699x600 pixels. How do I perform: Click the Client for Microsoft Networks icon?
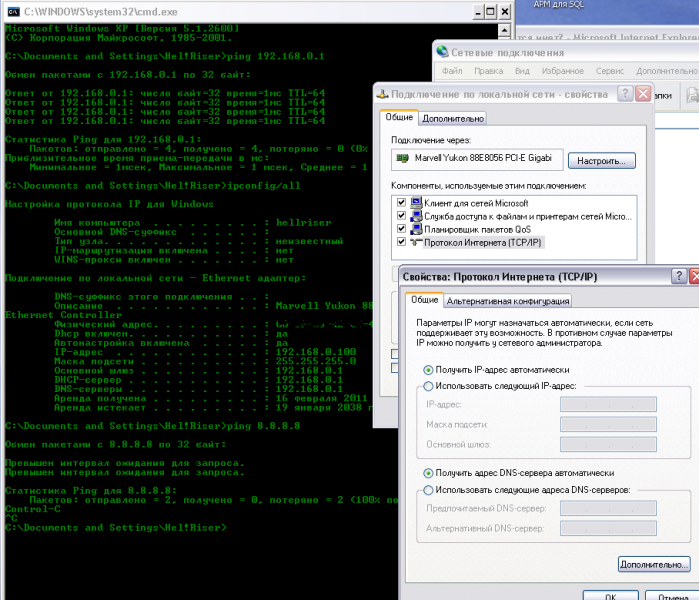click(416, 203)
